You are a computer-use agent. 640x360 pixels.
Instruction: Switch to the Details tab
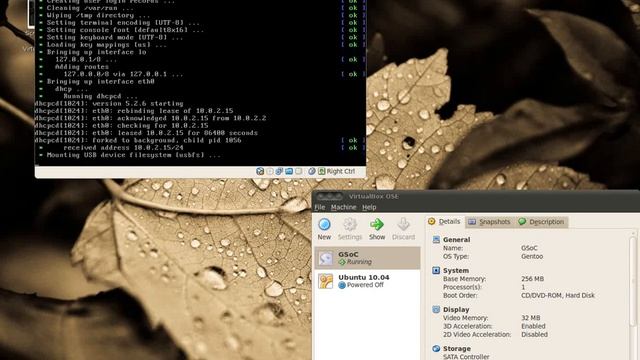pyautogui.click(x=444, y=222)
